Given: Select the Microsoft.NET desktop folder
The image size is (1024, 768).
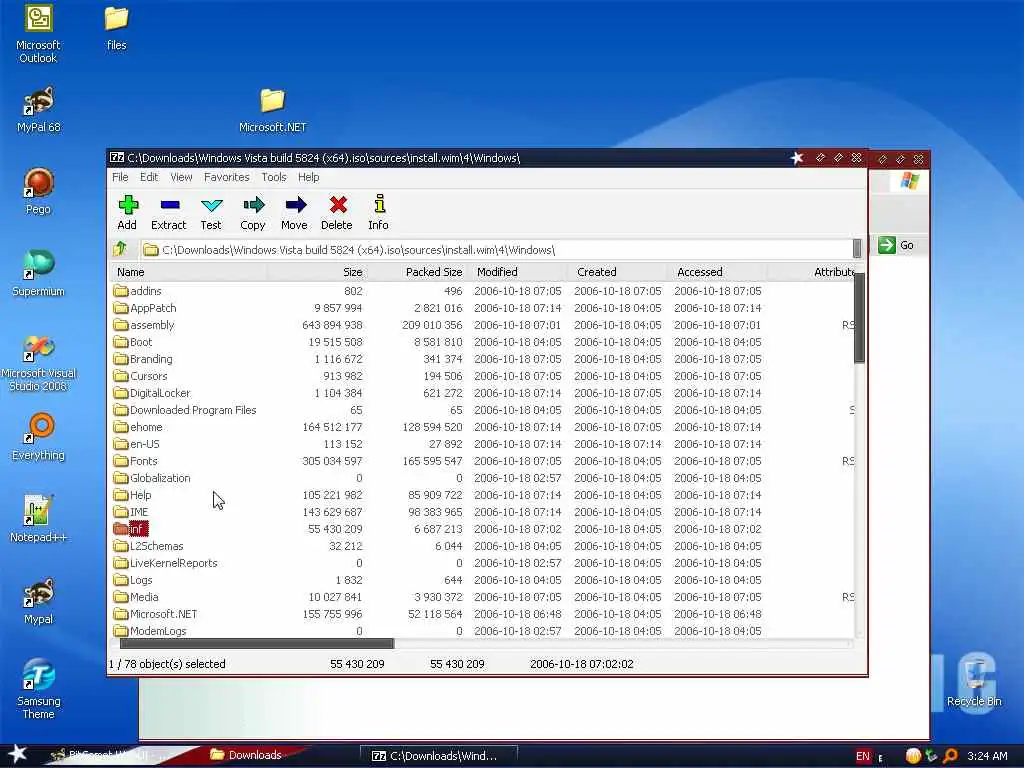Looking at the screenshot, I should (272, 110).
